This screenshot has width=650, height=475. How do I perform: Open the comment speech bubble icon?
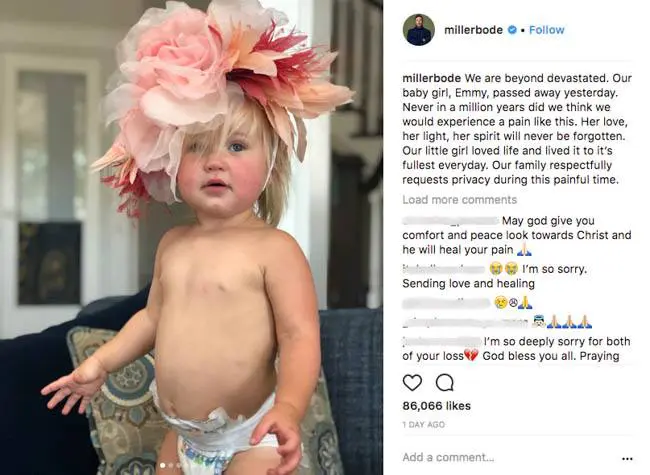point(444,383)
